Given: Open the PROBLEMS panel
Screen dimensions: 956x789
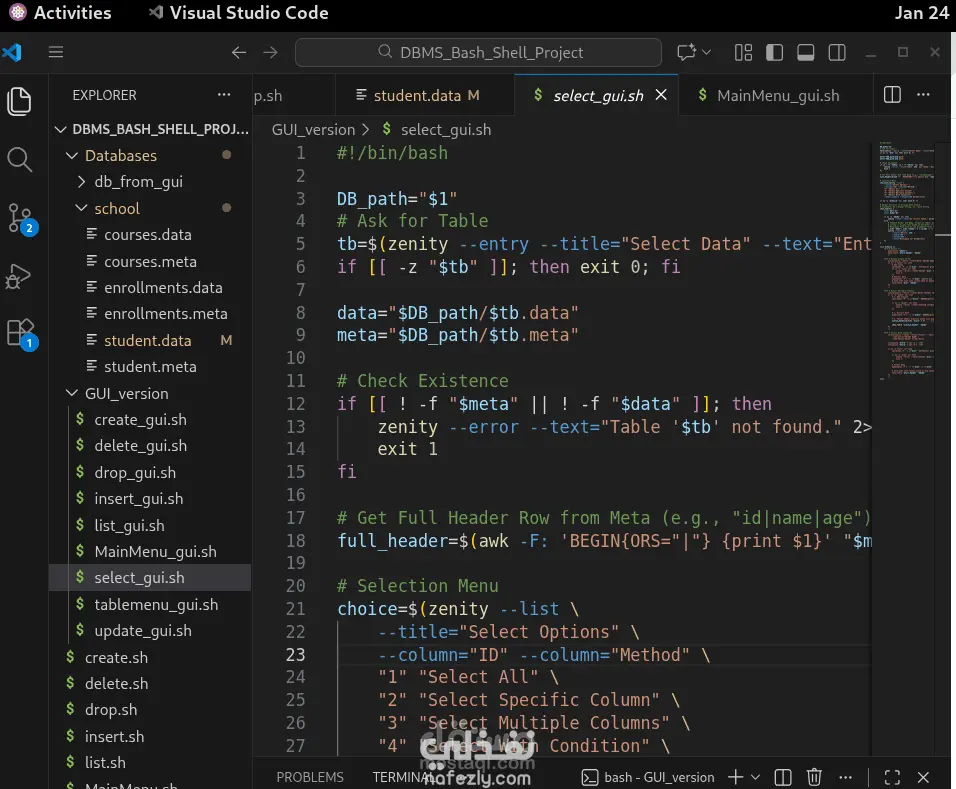Looking at the screenshot, I should click(x=310, y=777).
